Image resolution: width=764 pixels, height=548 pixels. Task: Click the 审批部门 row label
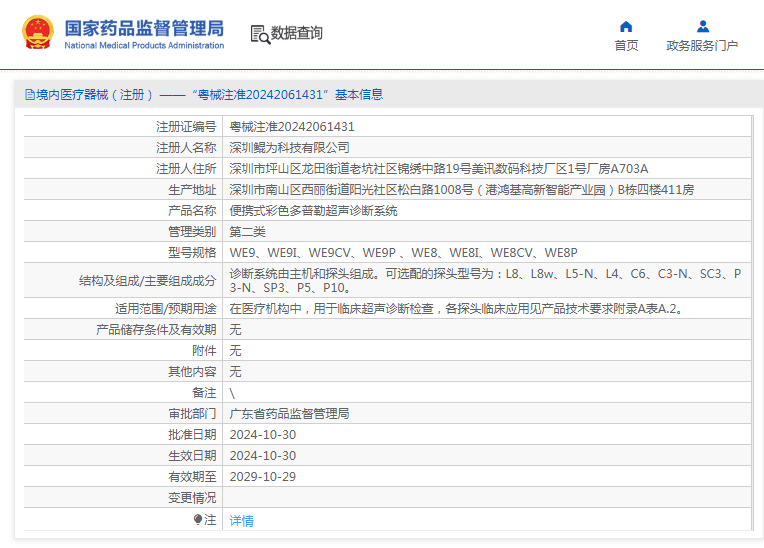[x=192, y=414]
